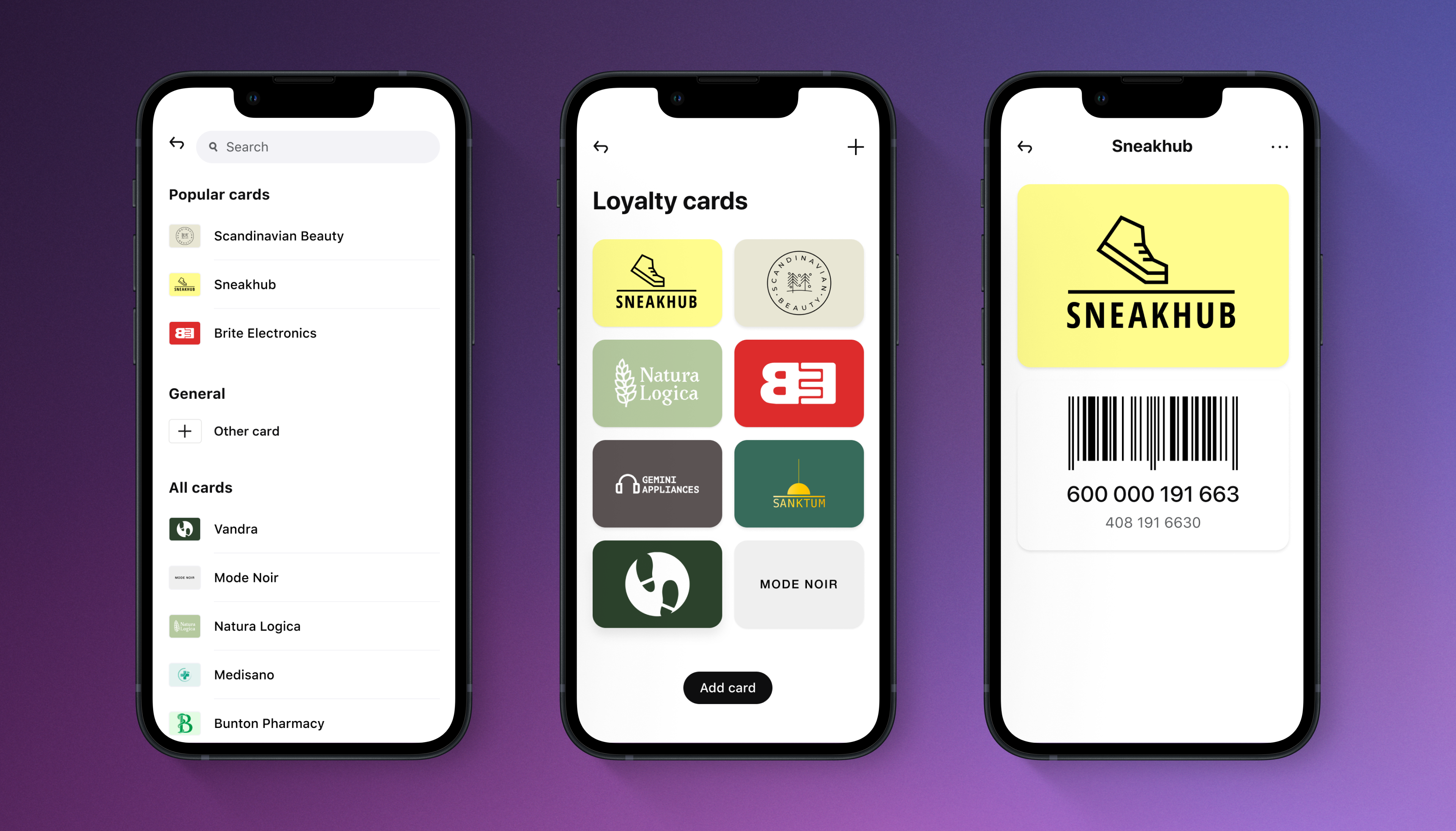
Task: Click the Other card option under General
Action: click(247, 431)
